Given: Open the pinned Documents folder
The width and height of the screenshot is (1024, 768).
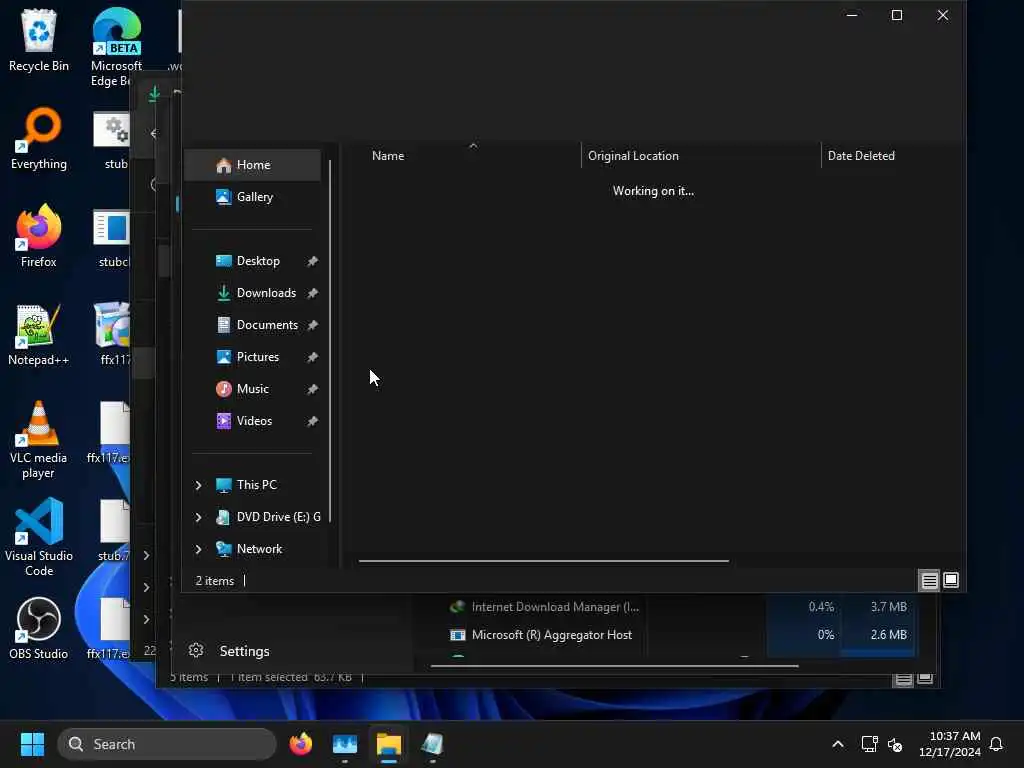Looking at the screenshot, I should click(253, 325).
